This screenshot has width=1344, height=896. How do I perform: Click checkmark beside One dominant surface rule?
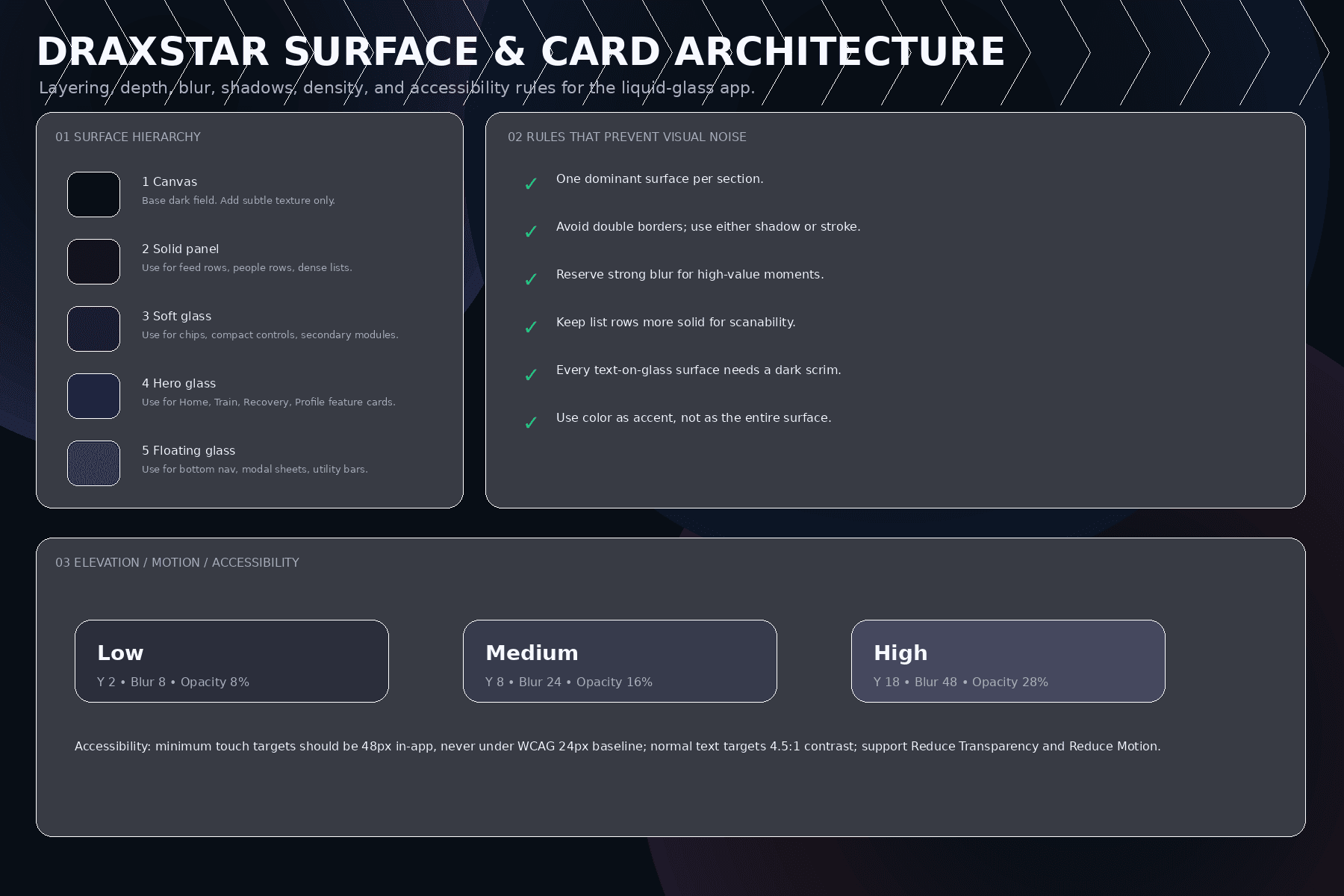(531, 184)
